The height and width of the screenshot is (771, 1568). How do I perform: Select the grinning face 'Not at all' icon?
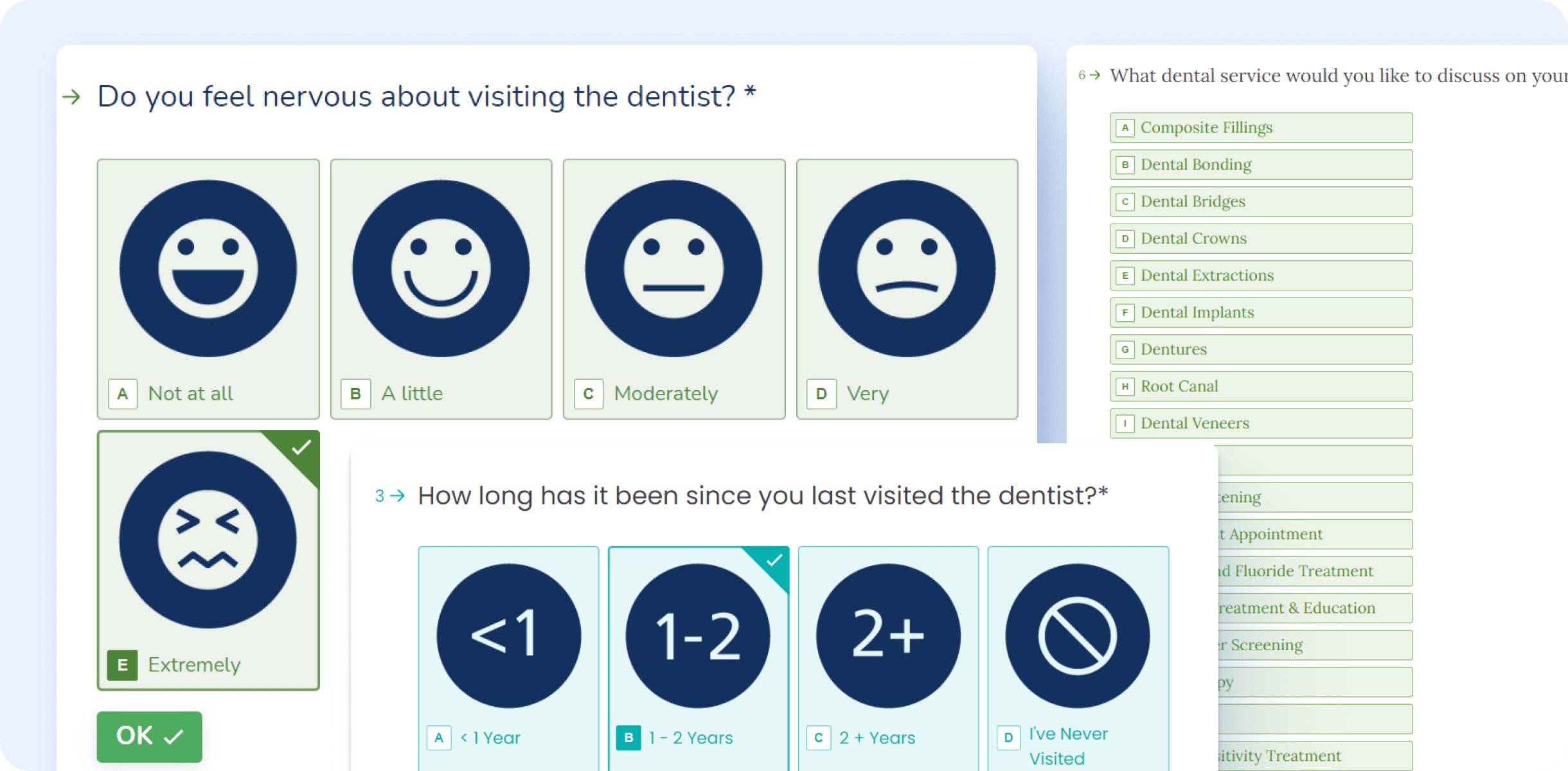point(208,269)
